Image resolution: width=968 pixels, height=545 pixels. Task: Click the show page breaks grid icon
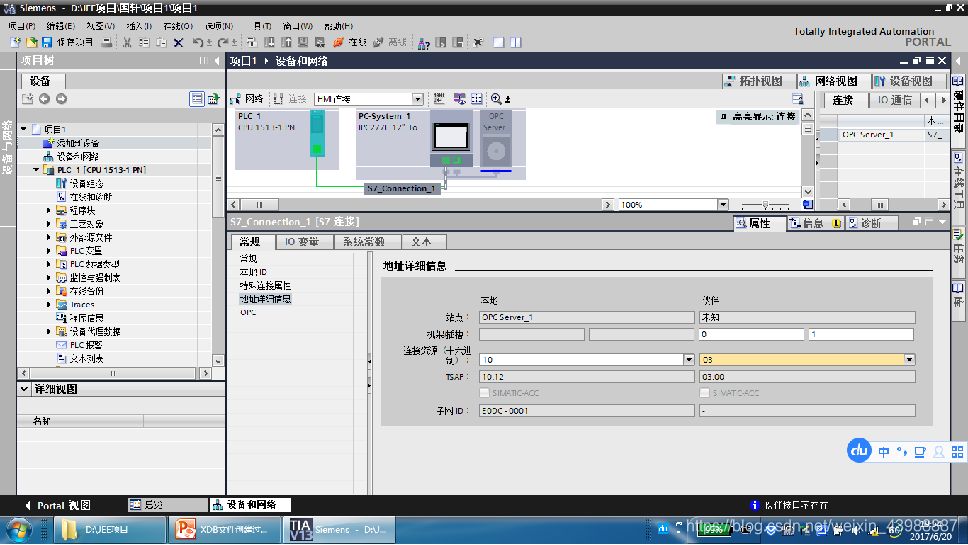coord(477,99)
